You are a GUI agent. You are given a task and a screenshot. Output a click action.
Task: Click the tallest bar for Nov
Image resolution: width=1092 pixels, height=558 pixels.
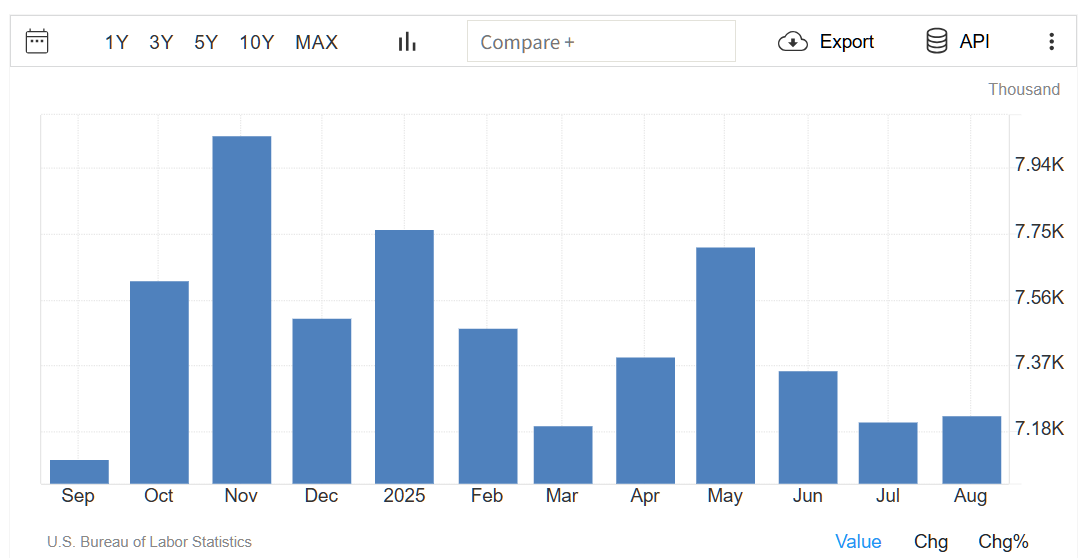coord(242,310)
